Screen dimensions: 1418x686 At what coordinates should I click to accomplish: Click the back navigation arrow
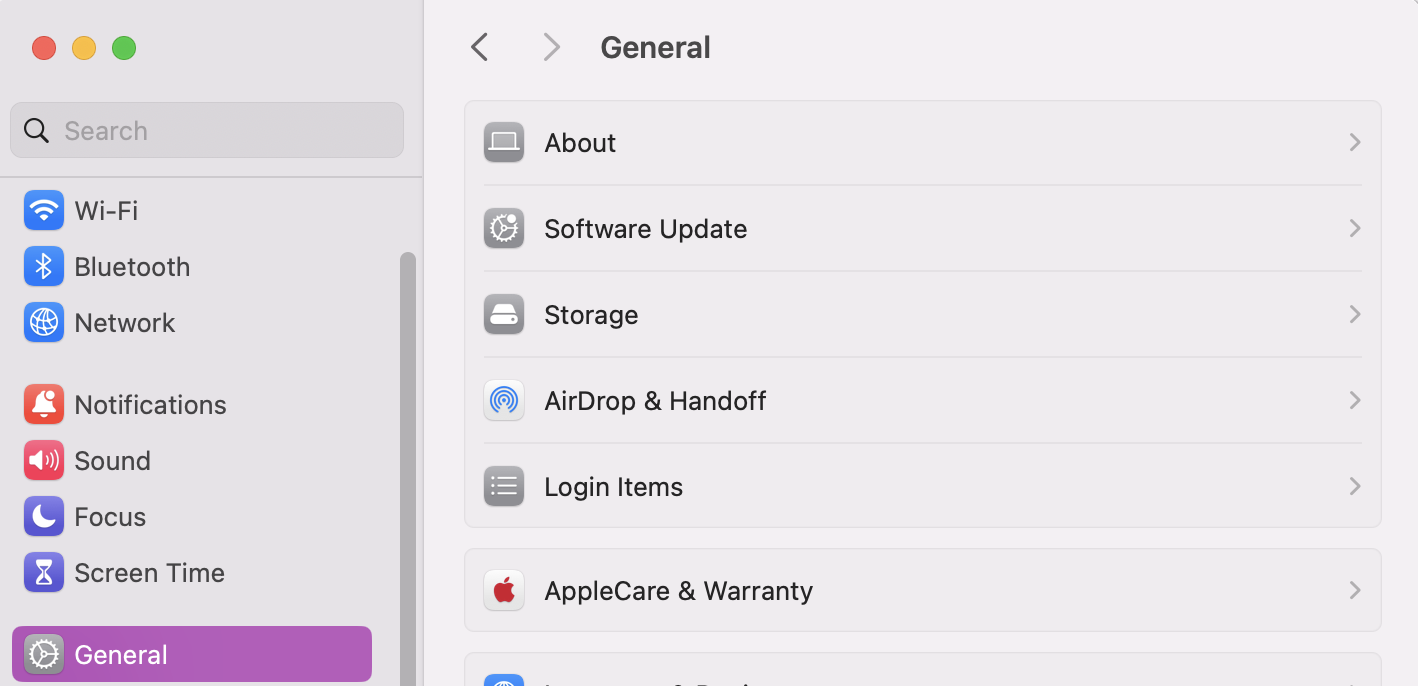click(x=479, y=46)
